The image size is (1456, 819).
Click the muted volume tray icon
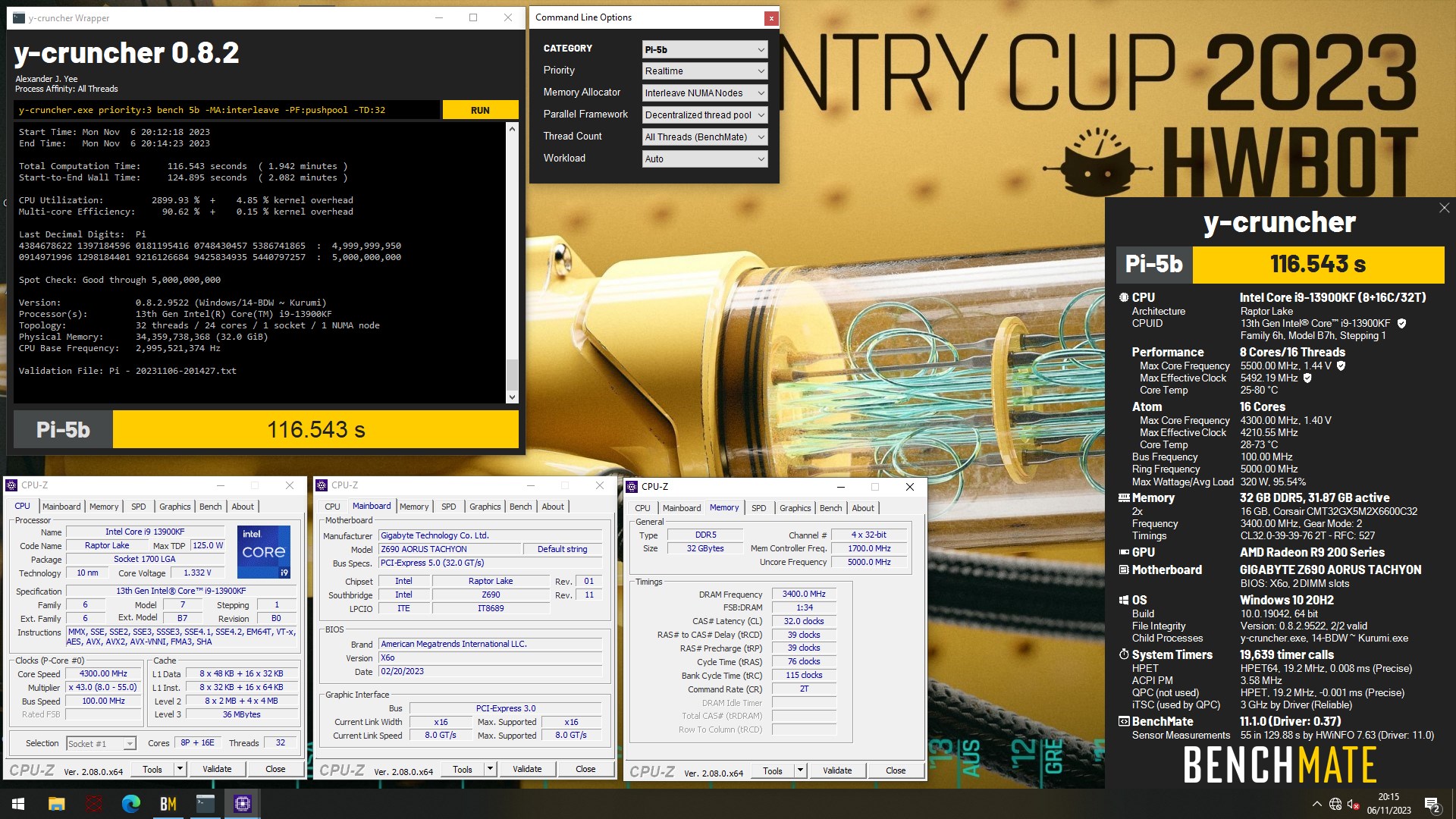1354,804
